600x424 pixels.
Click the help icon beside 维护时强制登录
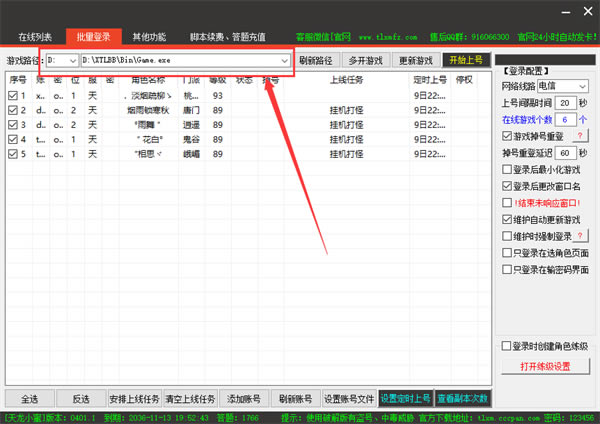pyautogui.click(x=580, y=237)
